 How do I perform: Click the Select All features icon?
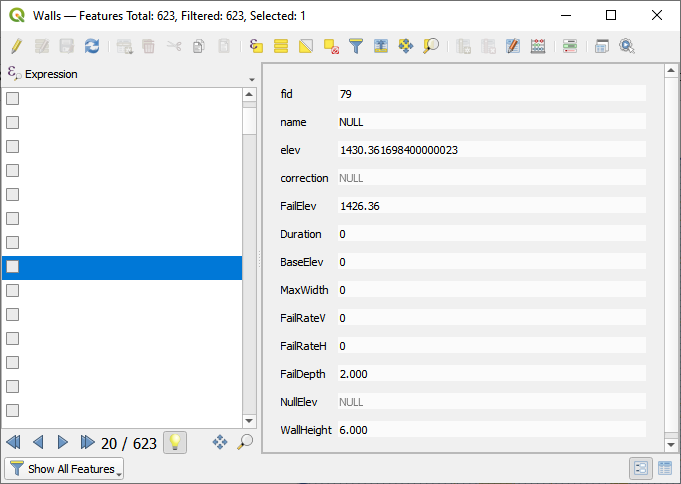point(281,46)
